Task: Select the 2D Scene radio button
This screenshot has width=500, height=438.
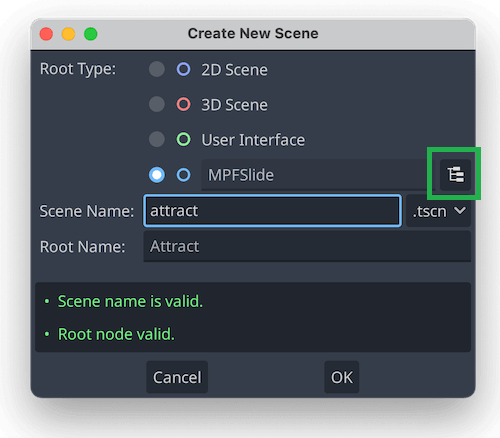Action: [157, 69]
